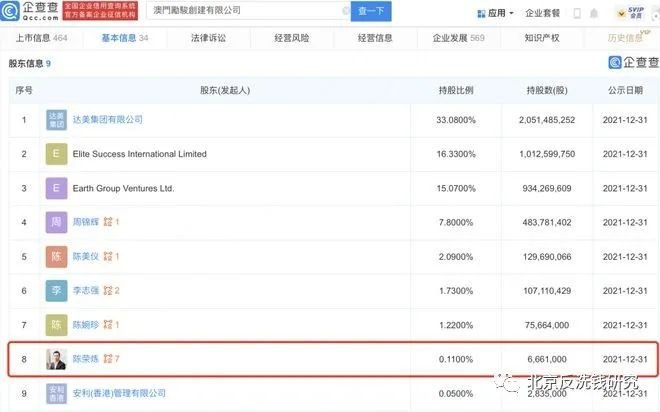The image size is (660, 412).
Task: Open shareholder 陈婉珍 profile link
Action: [x=86, y=324]
